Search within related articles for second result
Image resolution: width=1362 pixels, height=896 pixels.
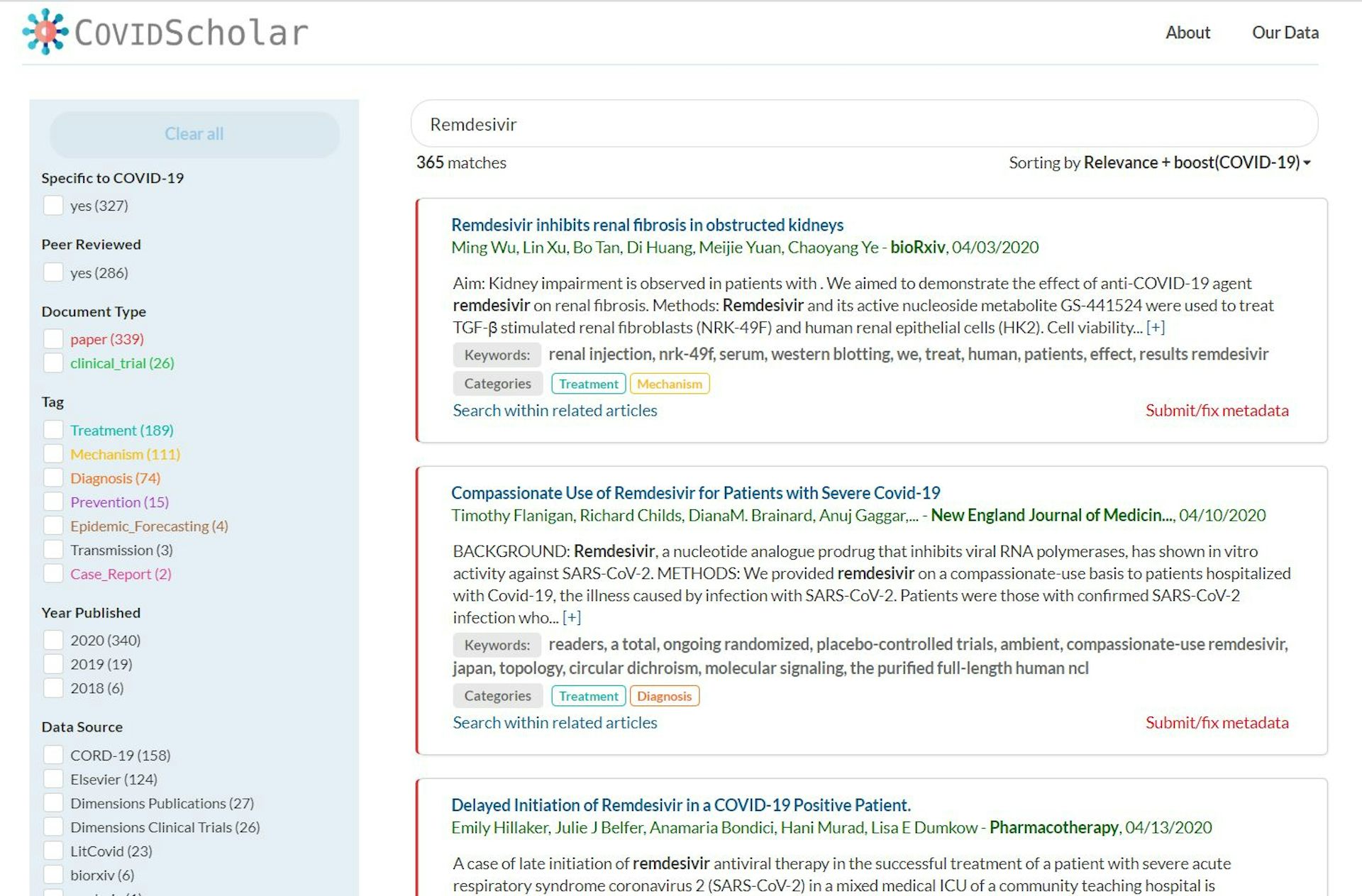tap(555, 722)
